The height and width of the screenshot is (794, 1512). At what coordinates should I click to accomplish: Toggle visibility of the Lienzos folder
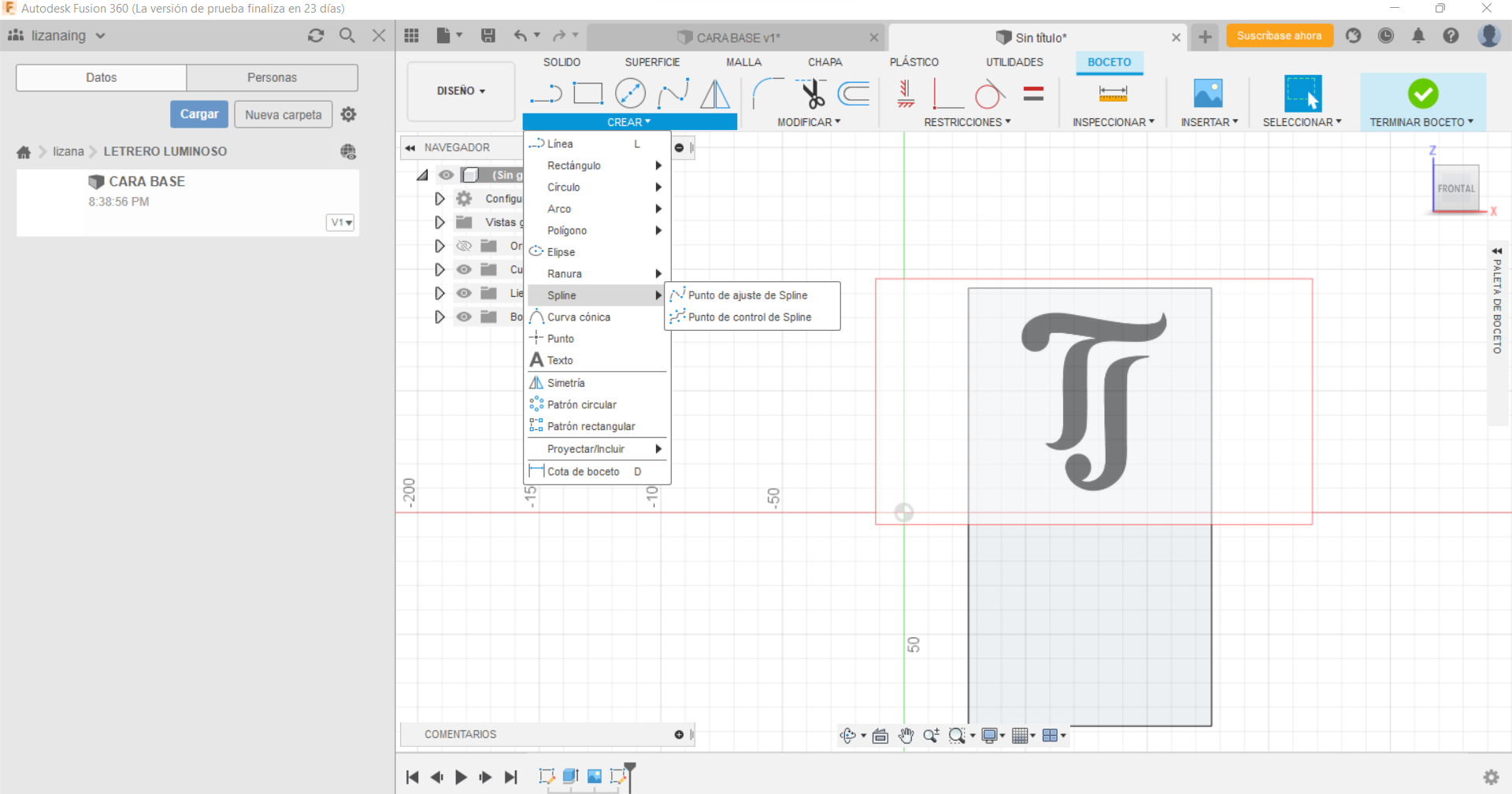pyautogui.click(x=464, y=293)
